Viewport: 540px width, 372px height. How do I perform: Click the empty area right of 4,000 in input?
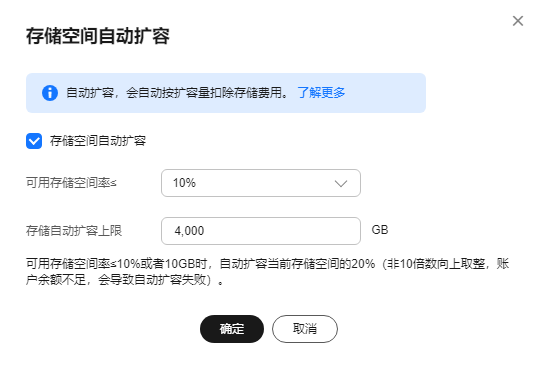pyautogui.click(x=281, y=231)
